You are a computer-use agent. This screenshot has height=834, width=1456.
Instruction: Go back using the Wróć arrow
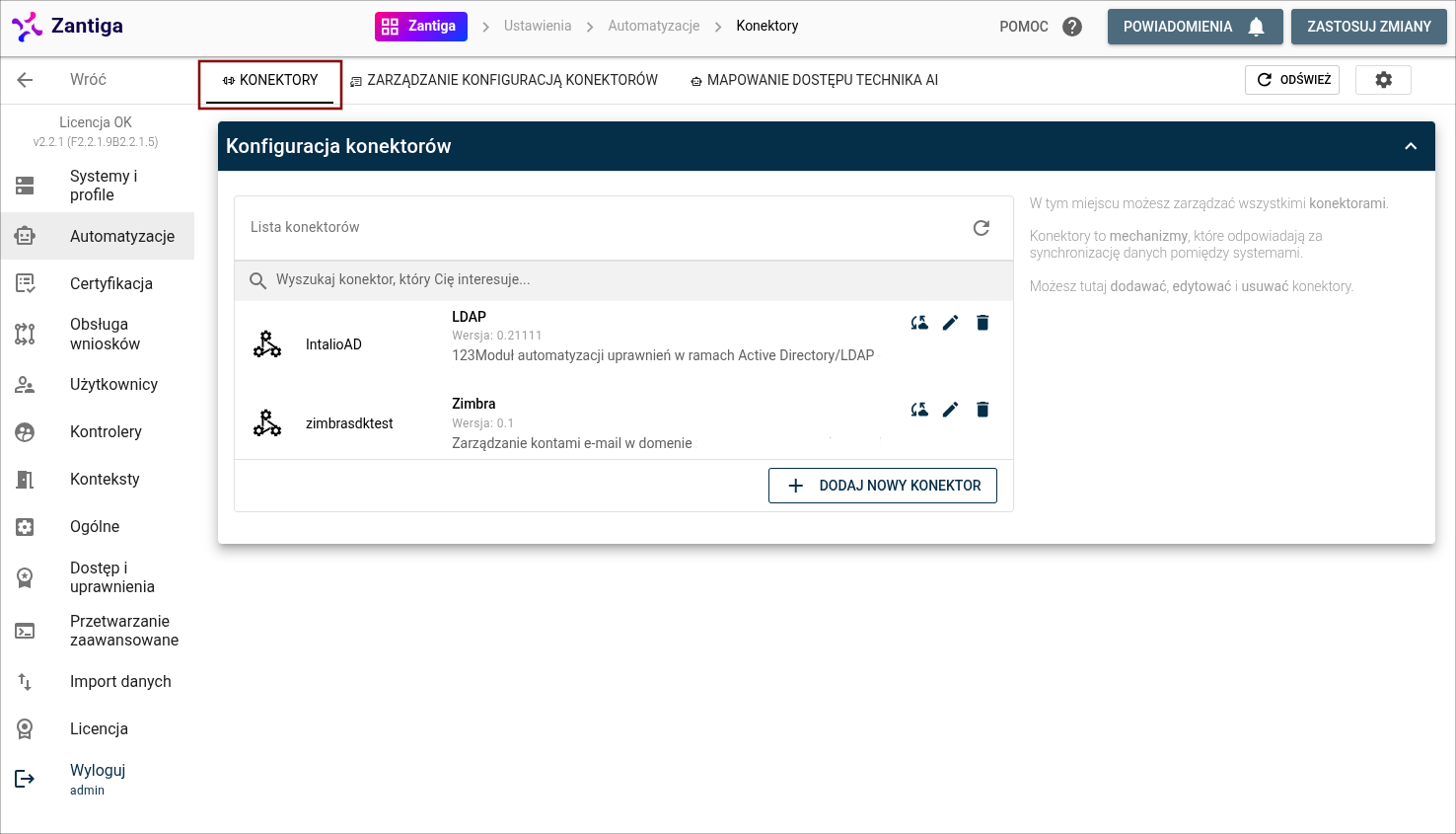coord(26,80)
